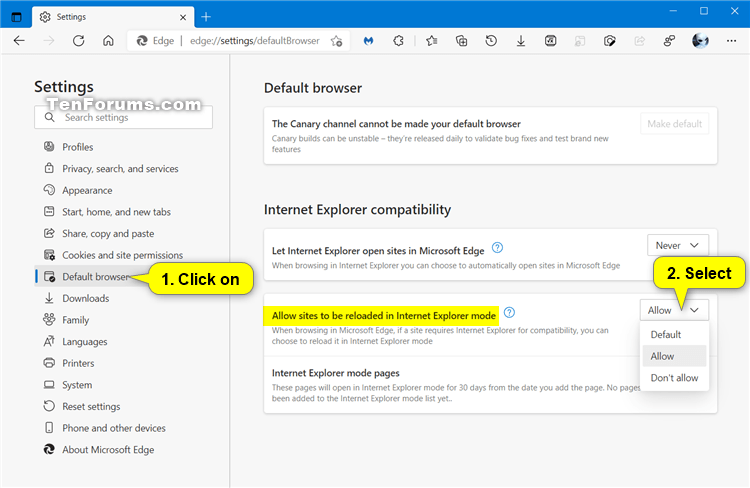Choose Default from the dropdown list

(x=674, y=334)
